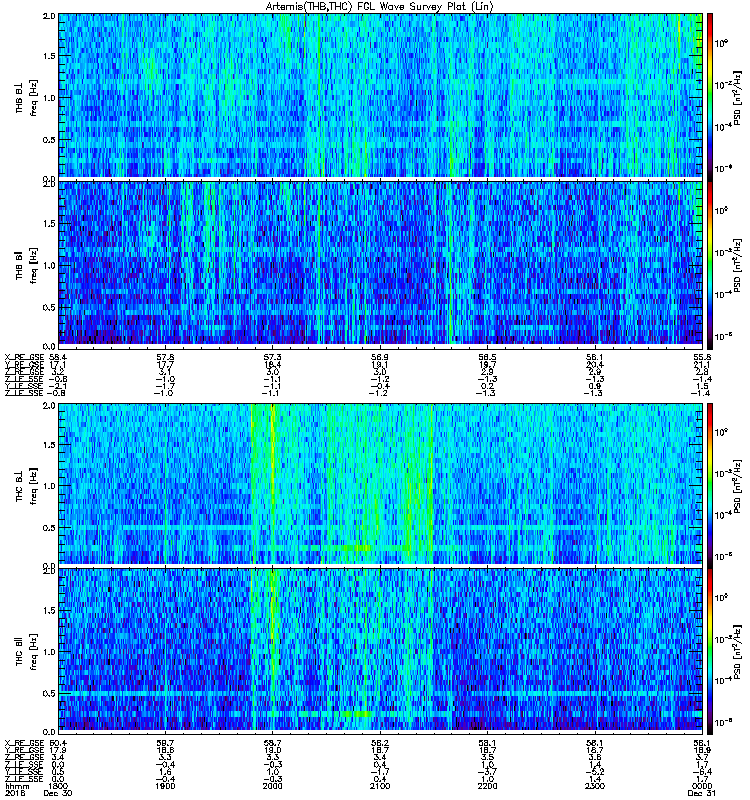Click the 'THB B⊥ freq [Hz]' y-axis label
This screenshot has height=800, width=750.
pyautogui.click(x=26, y=97)
